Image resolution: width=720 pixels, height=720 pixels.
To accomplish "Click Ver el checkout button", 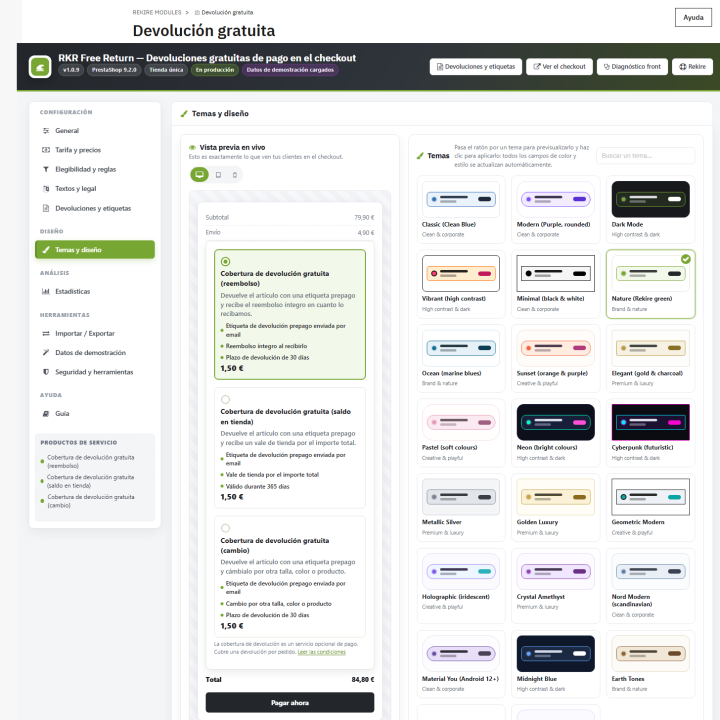I will 559,67.
